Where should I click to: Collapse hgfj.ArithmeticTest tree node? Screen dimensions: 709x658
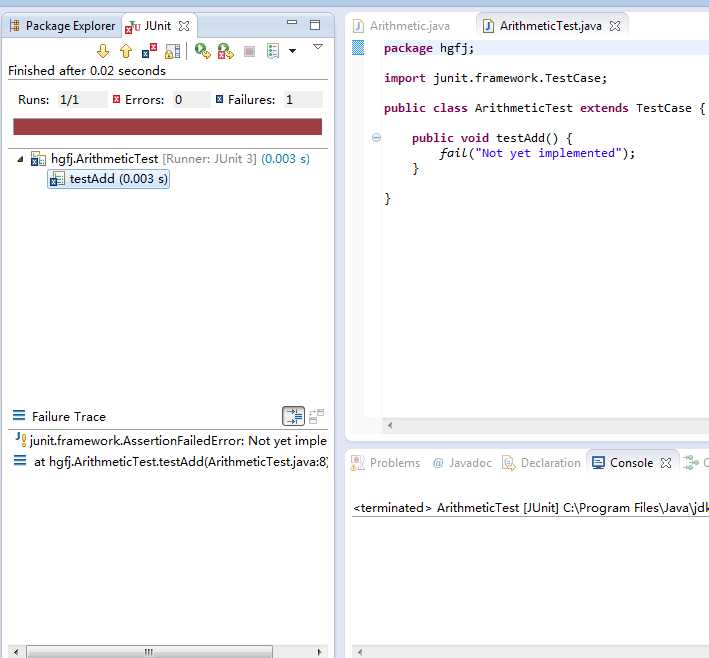click(x=20, y=159)
